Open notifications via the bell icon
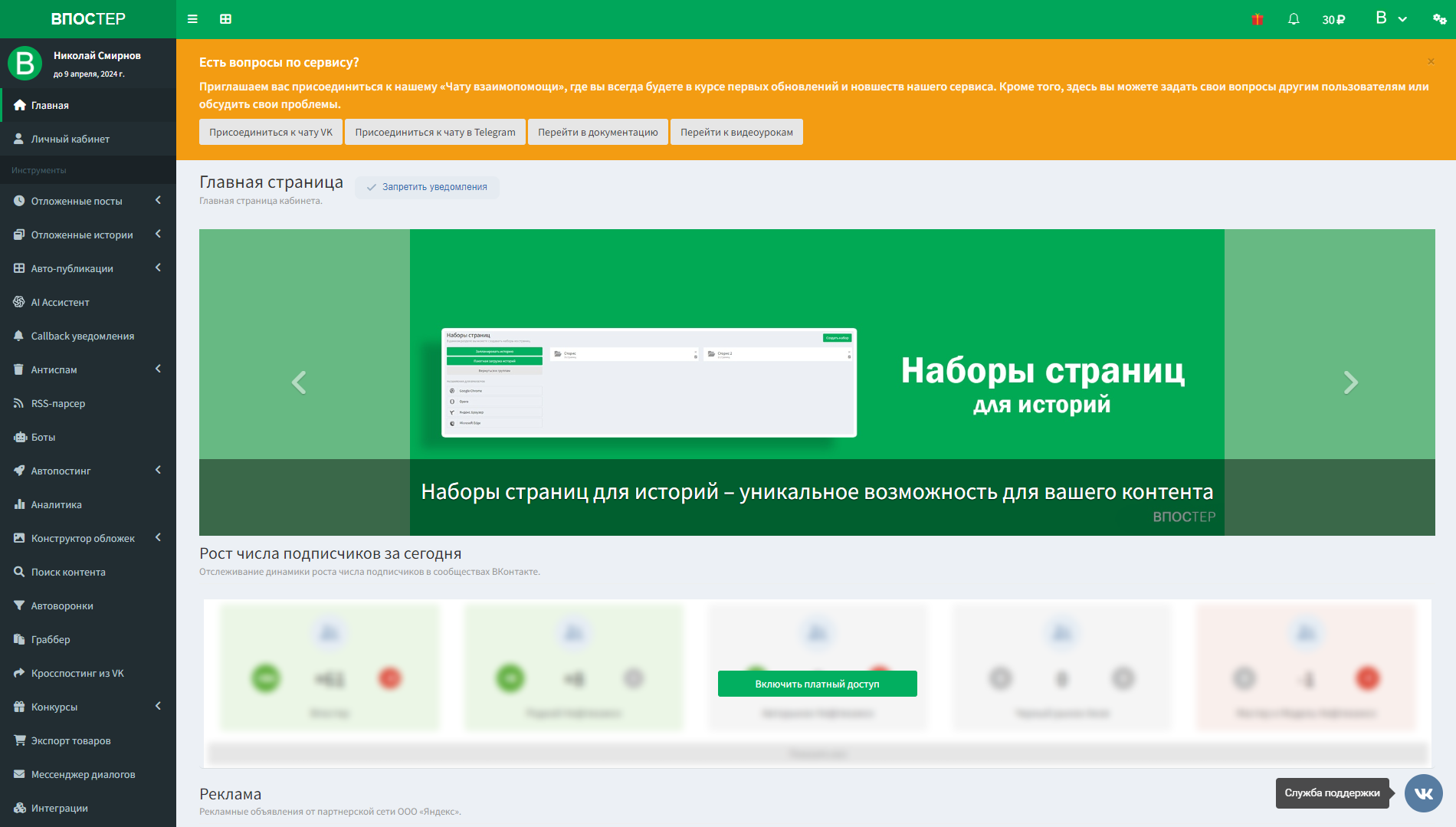This screenshot has height=827, width=1456. tap(1293, 19)
